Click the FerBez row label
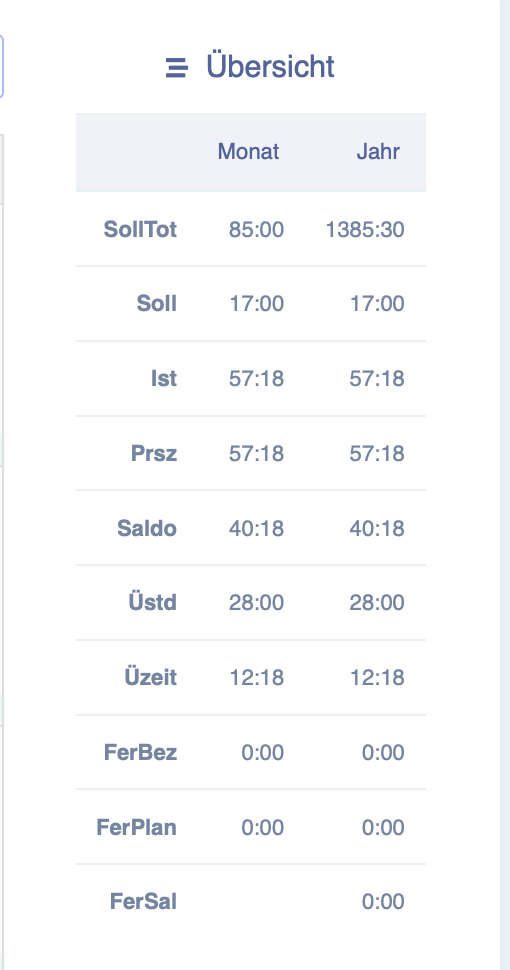Image resolution: width=510 pixels, height=970 pixels. tap(140, 752)
